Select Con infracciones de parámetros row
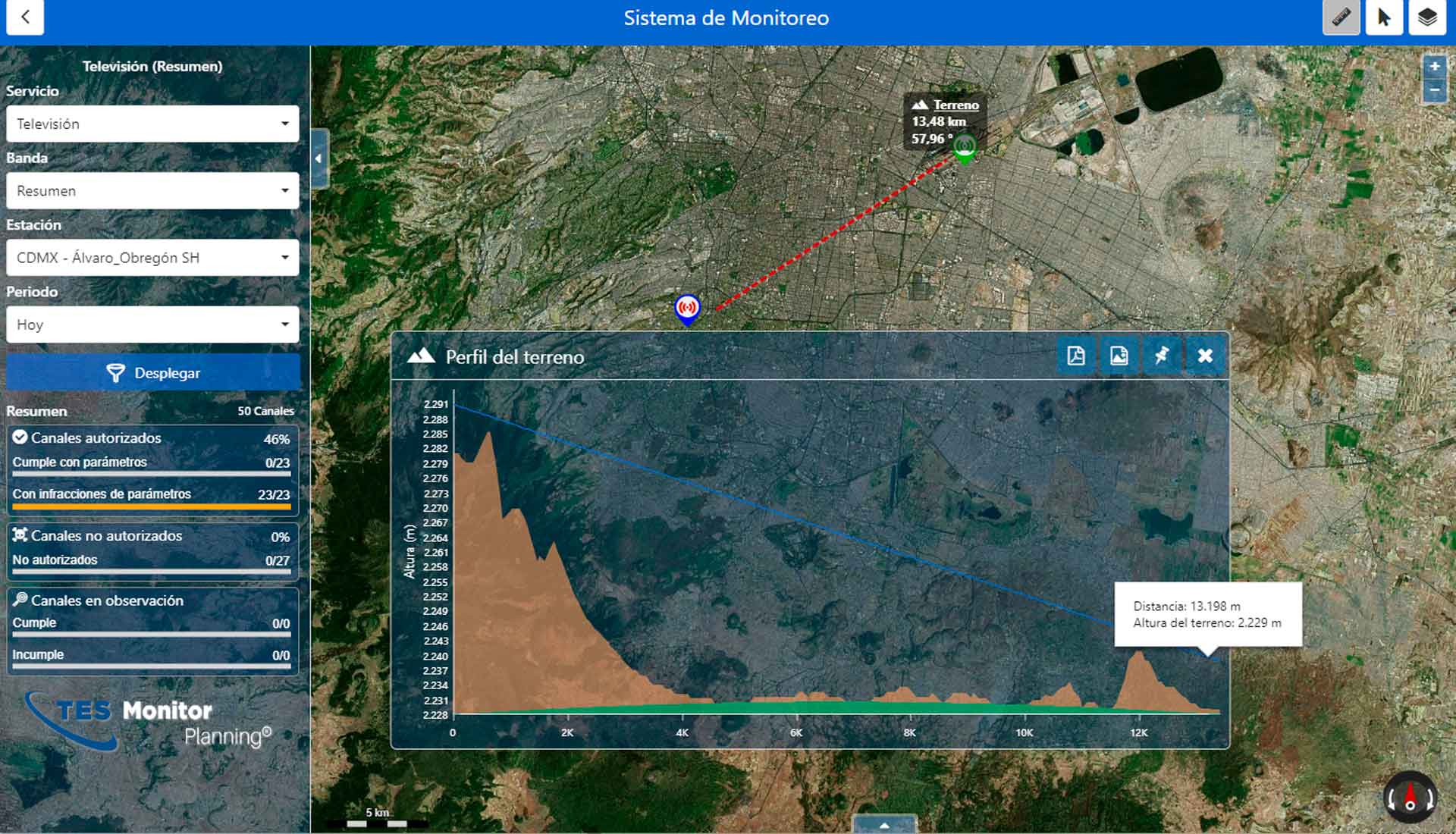 tap(151, 494)
